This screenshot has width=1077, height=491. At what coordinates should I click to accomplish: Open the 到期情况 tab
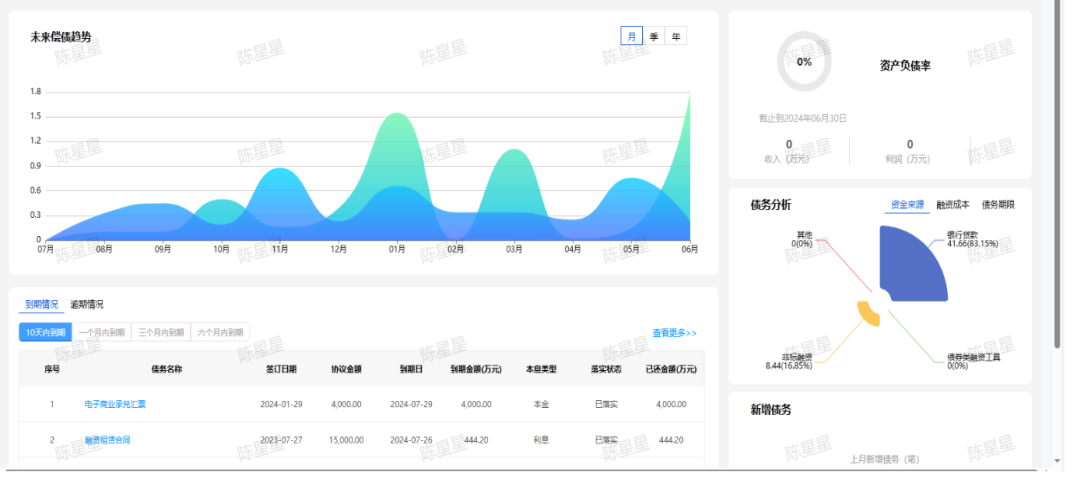42,304
